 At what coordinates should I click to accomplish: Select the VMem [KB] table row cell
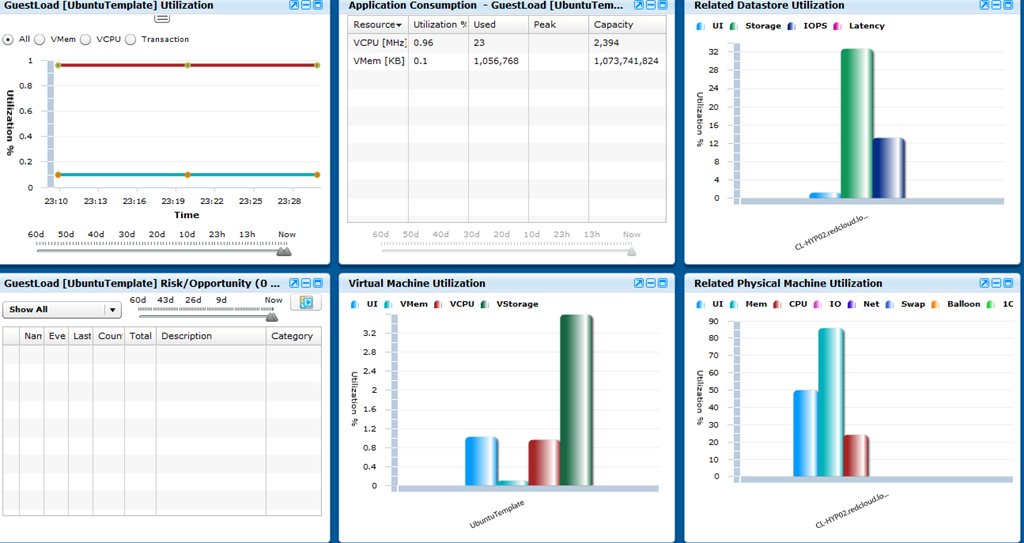coord(379,61)
